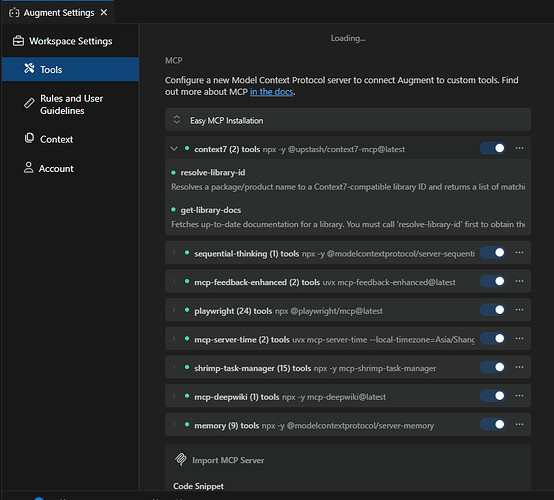Click the MCP section heading

point(173,60)
